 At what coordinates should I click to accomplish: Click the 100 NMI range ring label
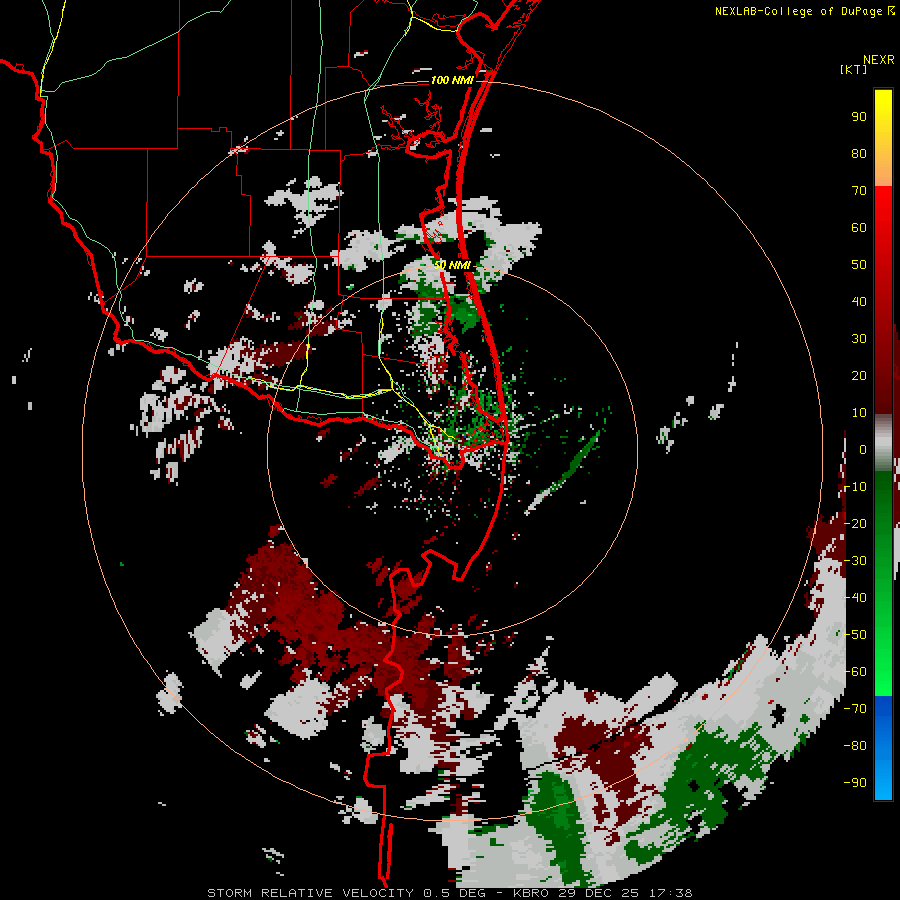pos(452,80)
